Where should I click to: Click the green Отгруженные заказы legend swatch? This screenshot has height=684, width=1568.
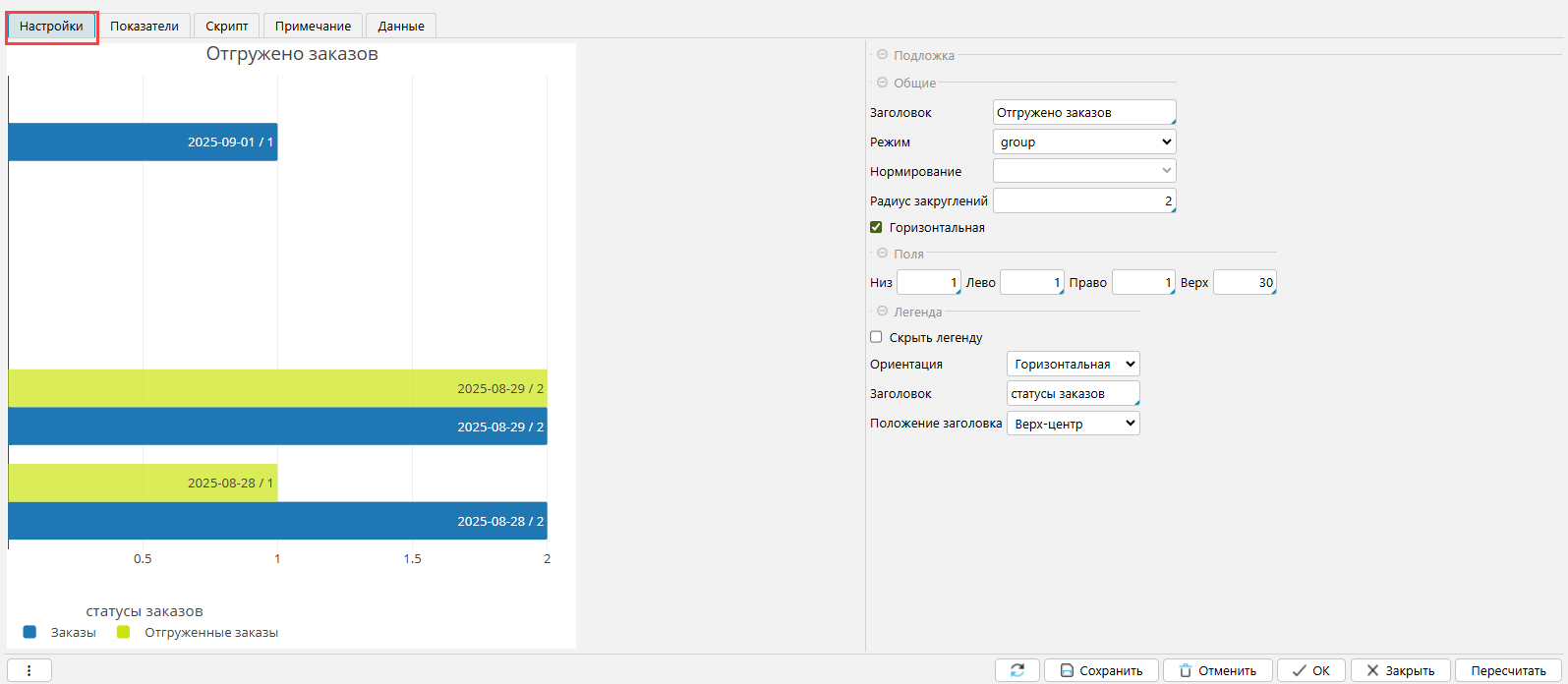(123, 632)
